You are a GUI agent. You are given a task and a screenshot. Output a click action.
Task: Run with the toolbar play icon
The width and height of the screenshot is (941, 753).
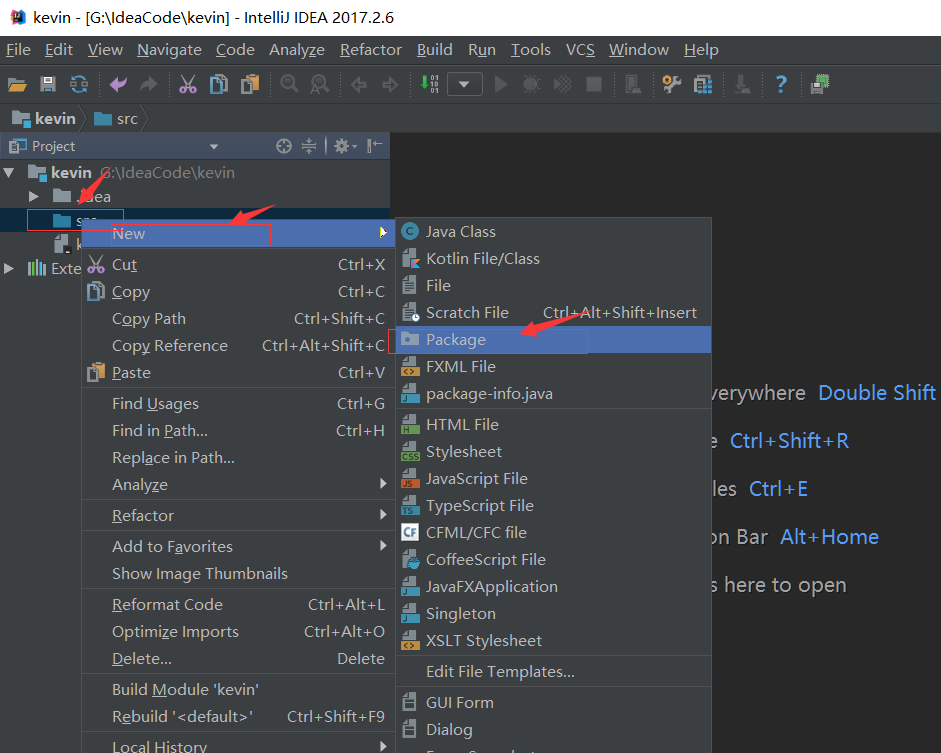(x=501, y=85)
